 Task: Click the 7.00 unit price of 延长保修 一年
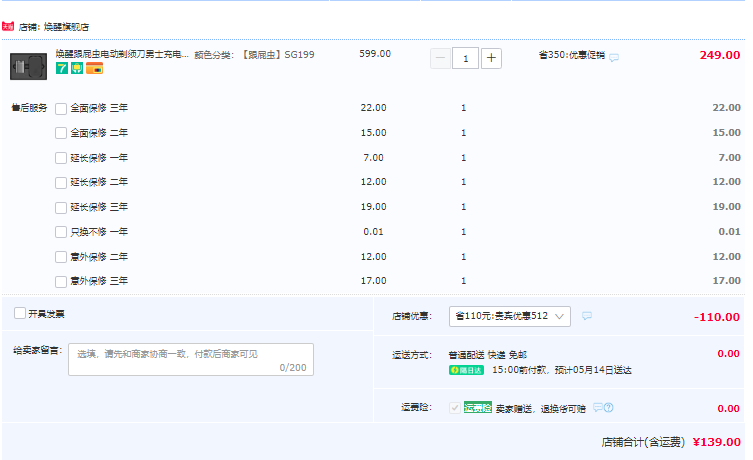(373, 157)
